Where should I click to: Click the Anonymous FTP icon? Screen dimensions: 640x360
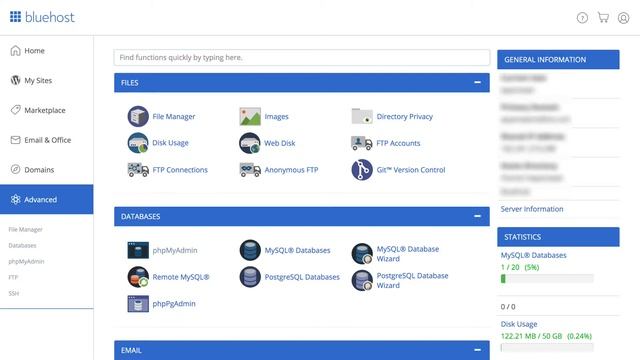coord(250,169)
